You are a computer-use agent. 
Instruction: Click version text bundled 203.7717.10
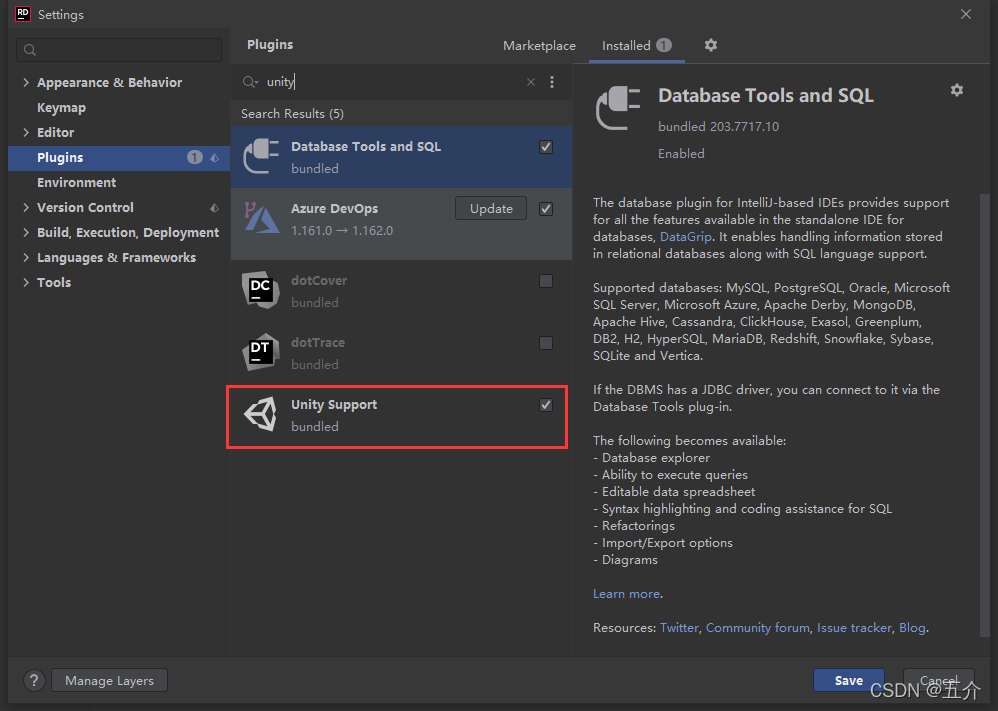tap(718, 127)
